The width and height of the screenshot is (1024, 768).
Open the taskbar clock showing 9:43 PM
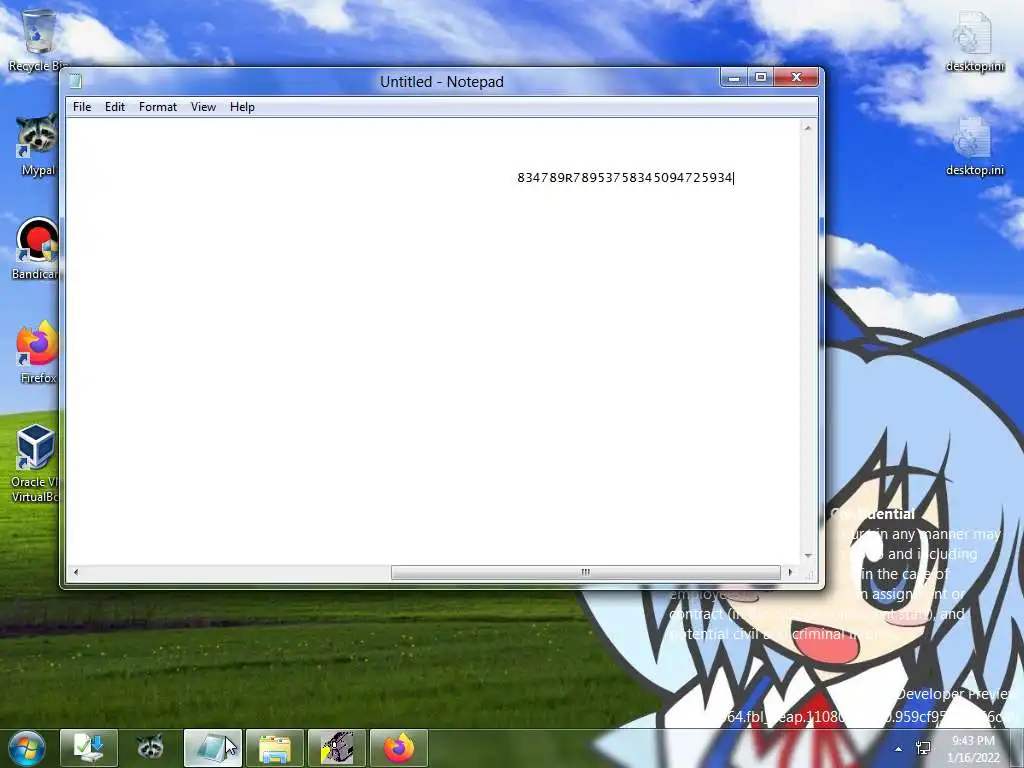973,749
